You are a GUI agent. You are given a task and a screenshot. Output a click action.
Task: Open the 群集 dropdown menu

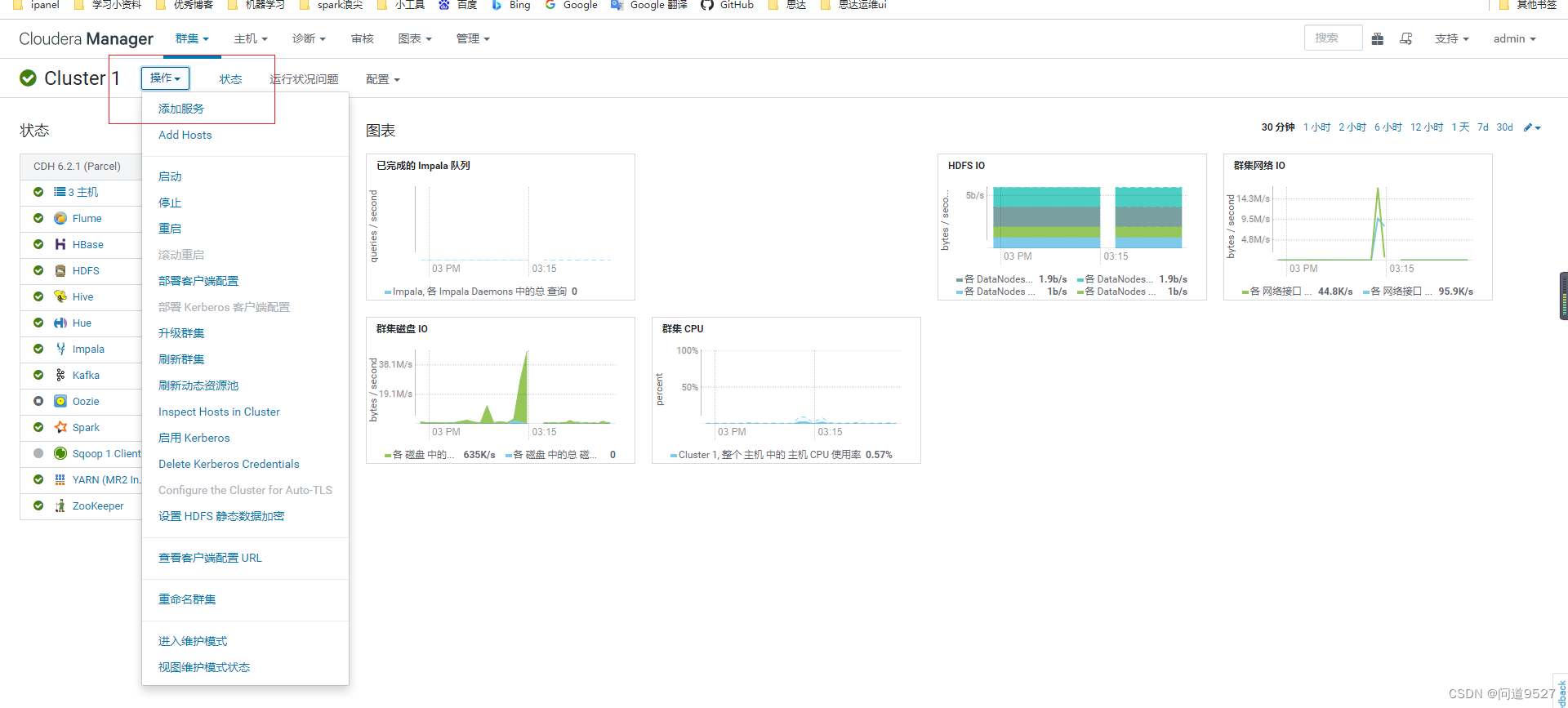(192, 38)
